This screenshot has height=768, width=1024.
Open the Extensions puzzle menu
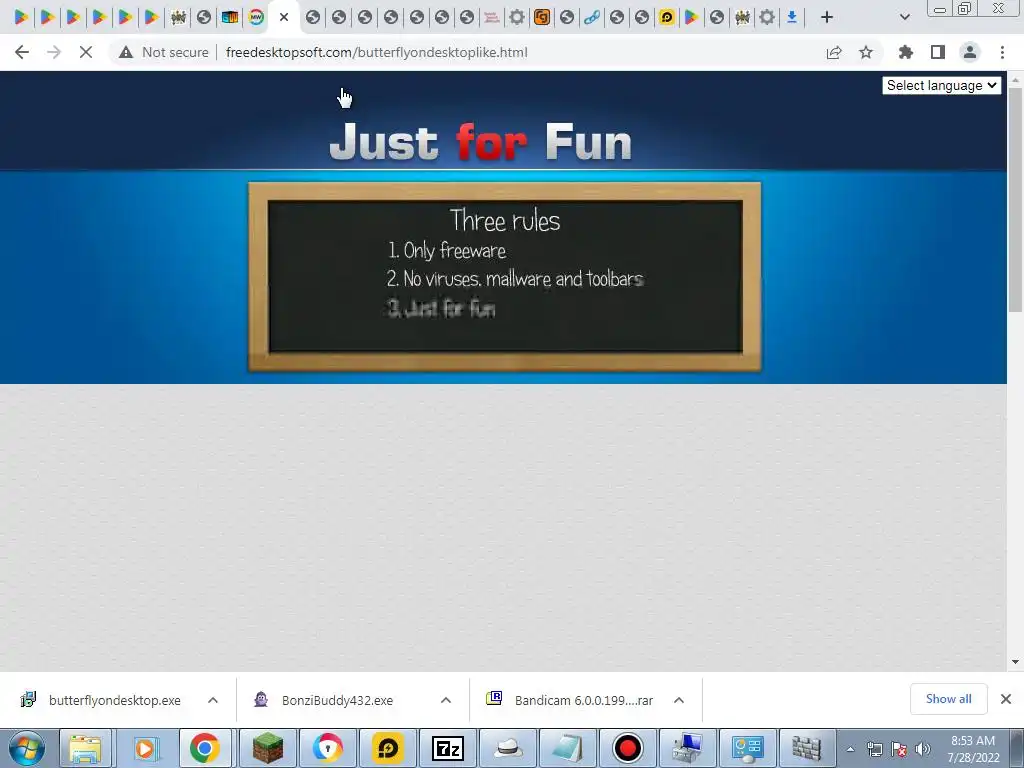(x=905, y=52)
